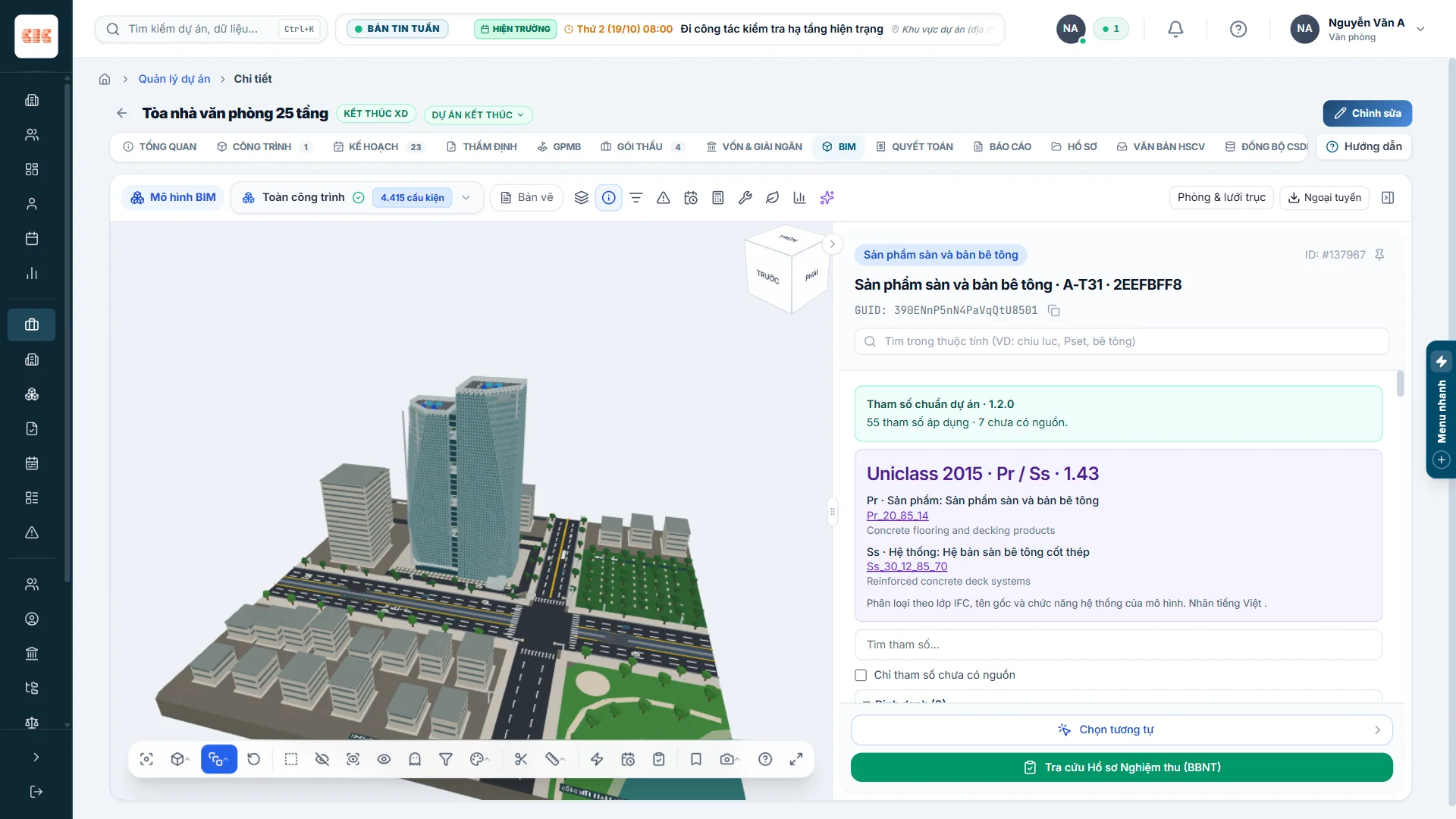Viewport: 1456px width, 819px height.
Task: Check 'Chỉ tham số chưa có nguồn' box
Action: 861,675
